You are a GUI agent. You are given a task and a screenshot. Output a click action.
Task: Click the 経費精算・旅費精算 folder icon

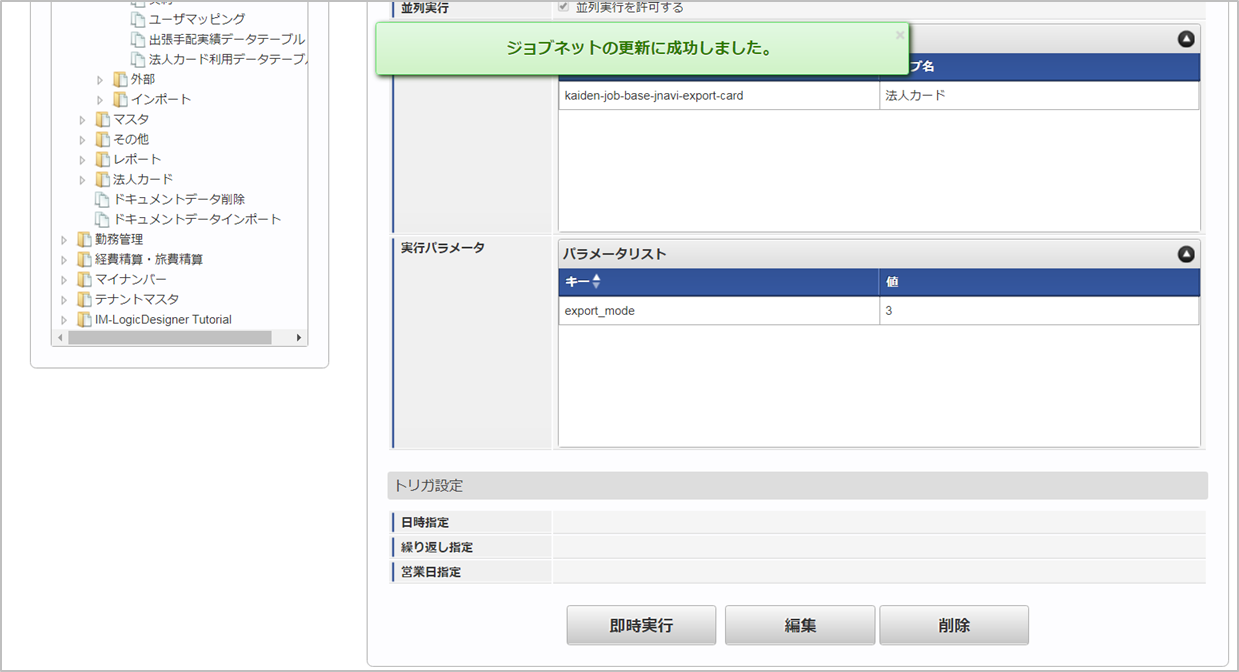84,259
